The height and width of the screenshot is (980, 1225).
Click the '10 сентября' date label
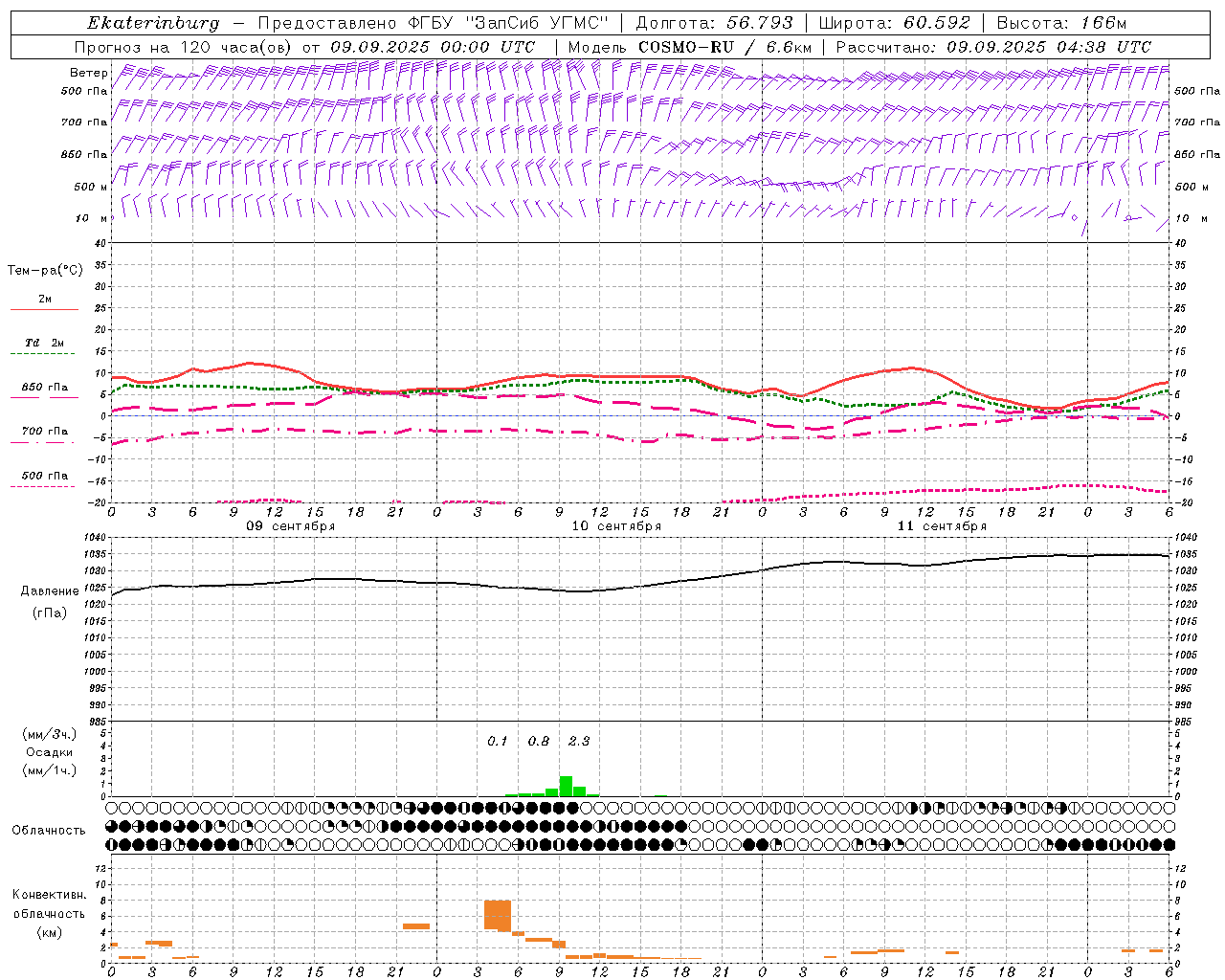[616, 526]
